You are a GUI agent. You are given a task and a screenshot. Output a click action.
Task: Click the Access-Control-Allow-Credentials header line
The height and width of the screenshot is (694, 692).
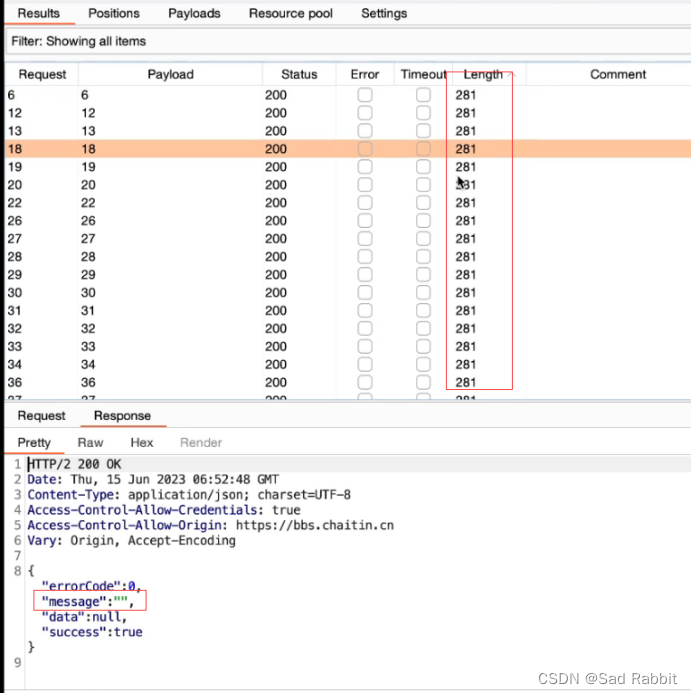[x=164, y=510]
